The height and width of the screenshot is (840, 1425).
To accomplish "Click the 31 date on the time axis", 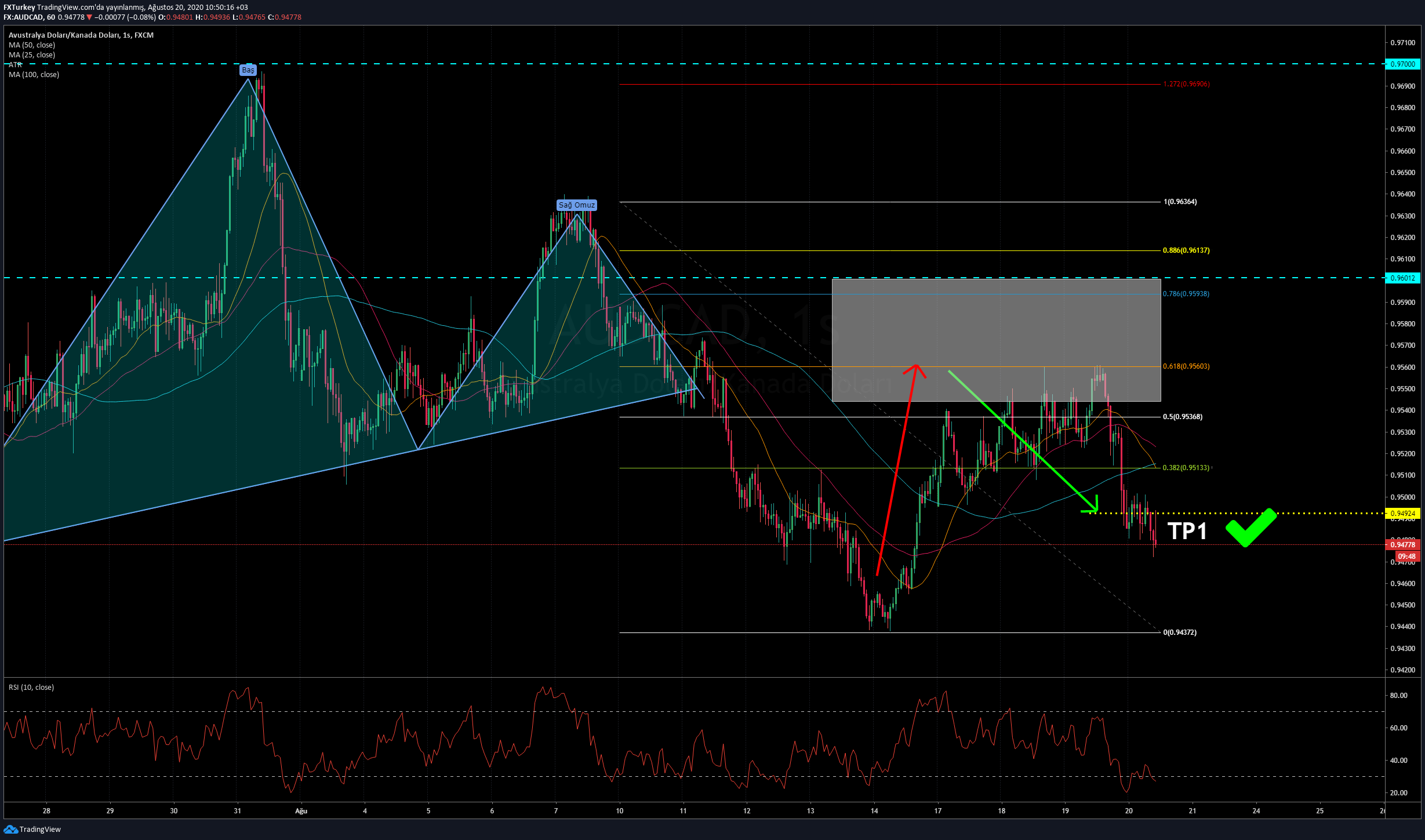I will pyautogui.click(x=237, y=811).
